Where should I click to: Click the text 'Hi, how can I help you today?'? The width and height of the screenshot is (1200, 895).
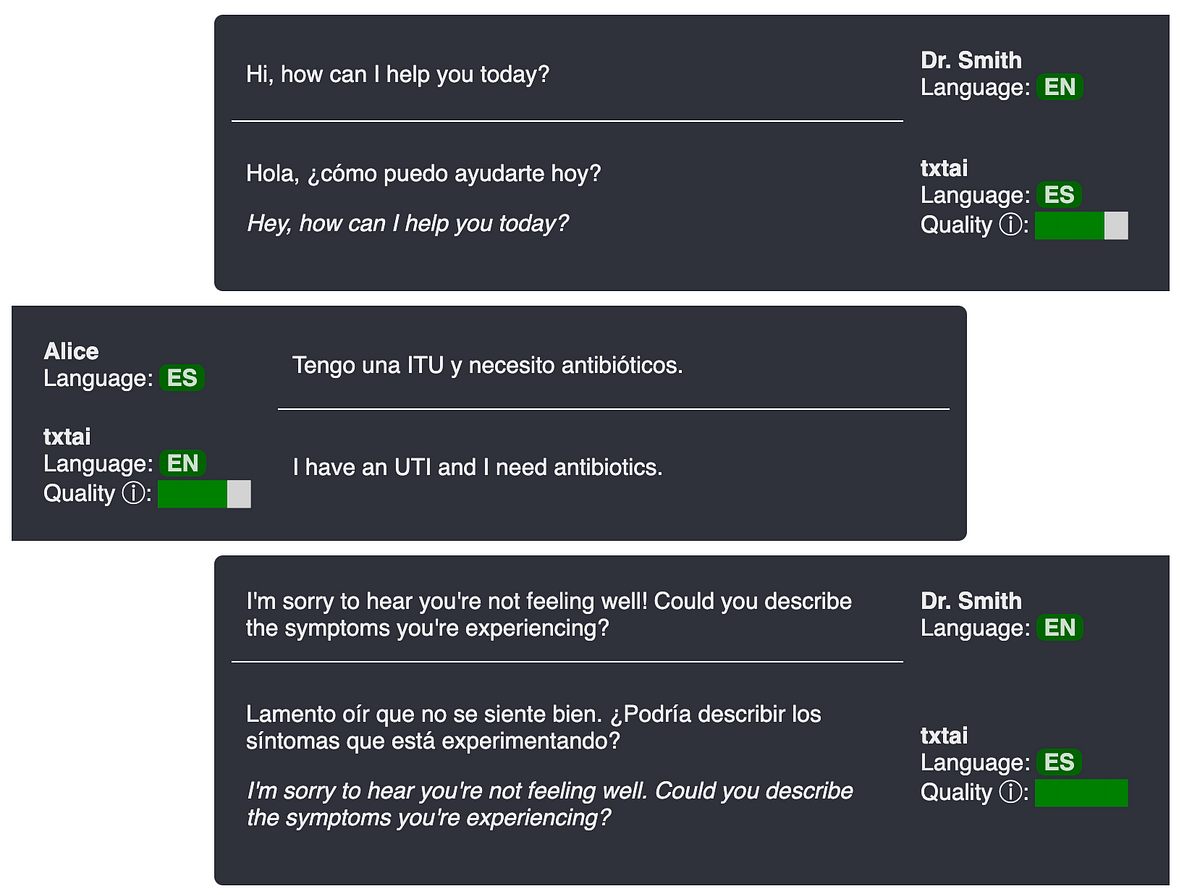click(x=398, y=75)
